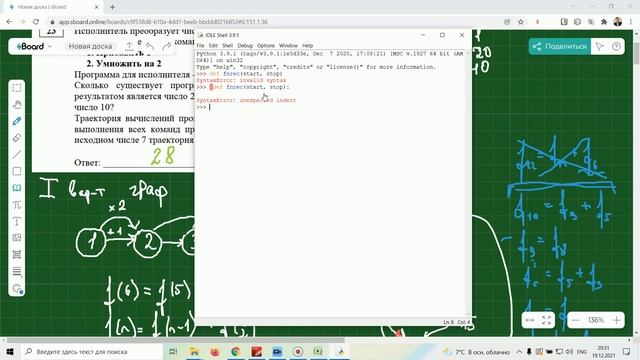
Task: Reload the browser page
Action: click(x=36, y=22)
